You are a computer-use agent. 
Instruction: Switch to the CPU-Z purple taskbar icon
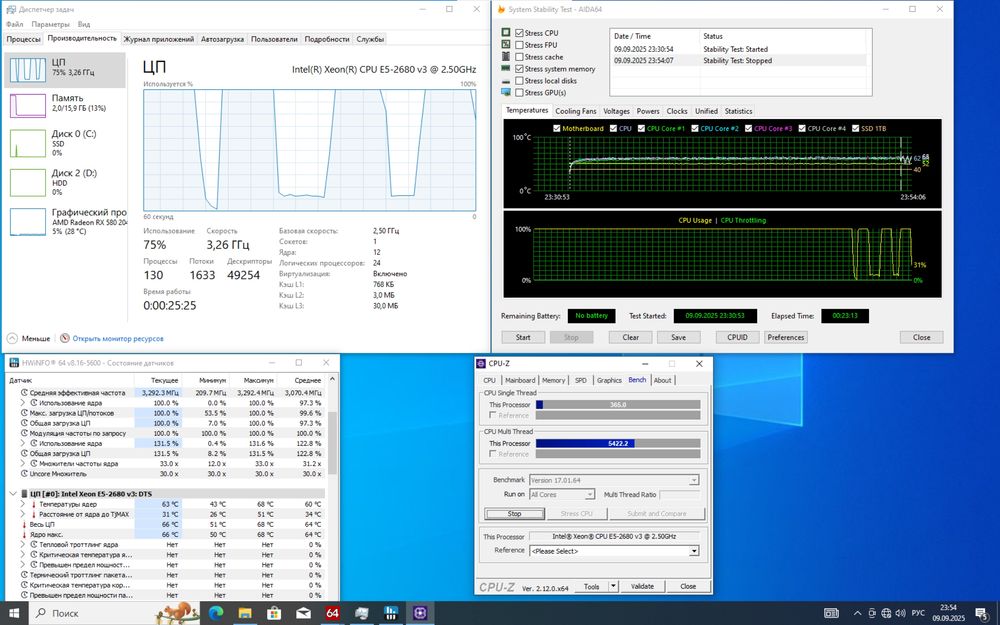tap(420, 613)
